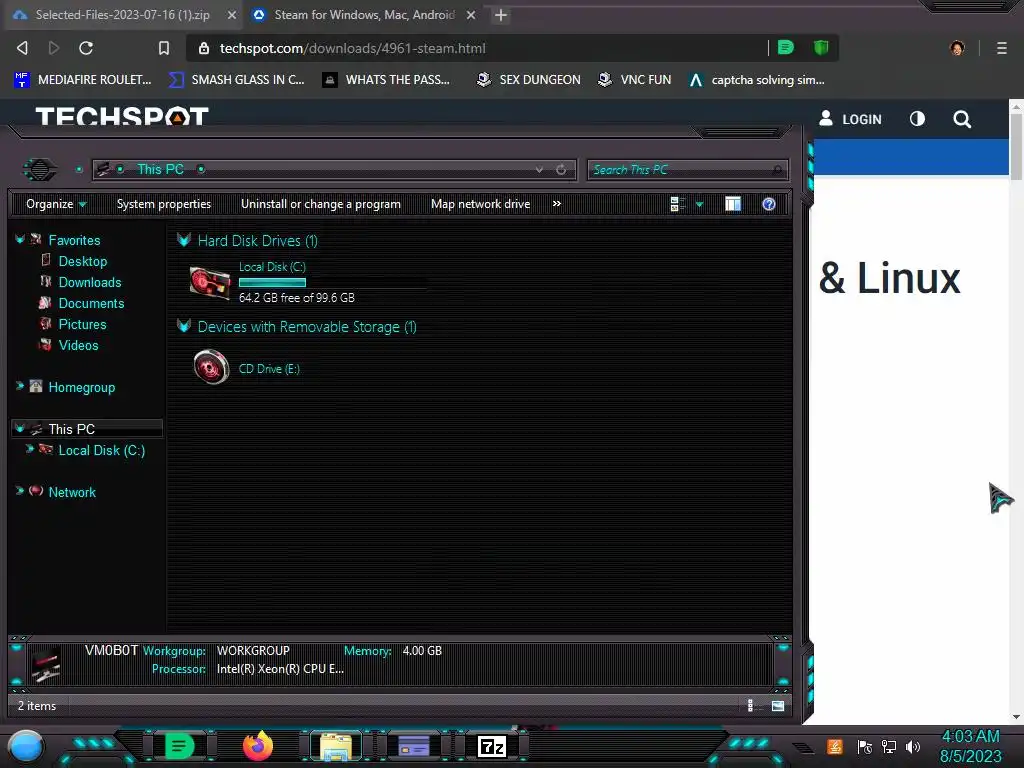The height and width of the screenshot is (768, 1024).
Task: Open the browser profile avatar
Action: pyautogui.click(x=957, y=48)
